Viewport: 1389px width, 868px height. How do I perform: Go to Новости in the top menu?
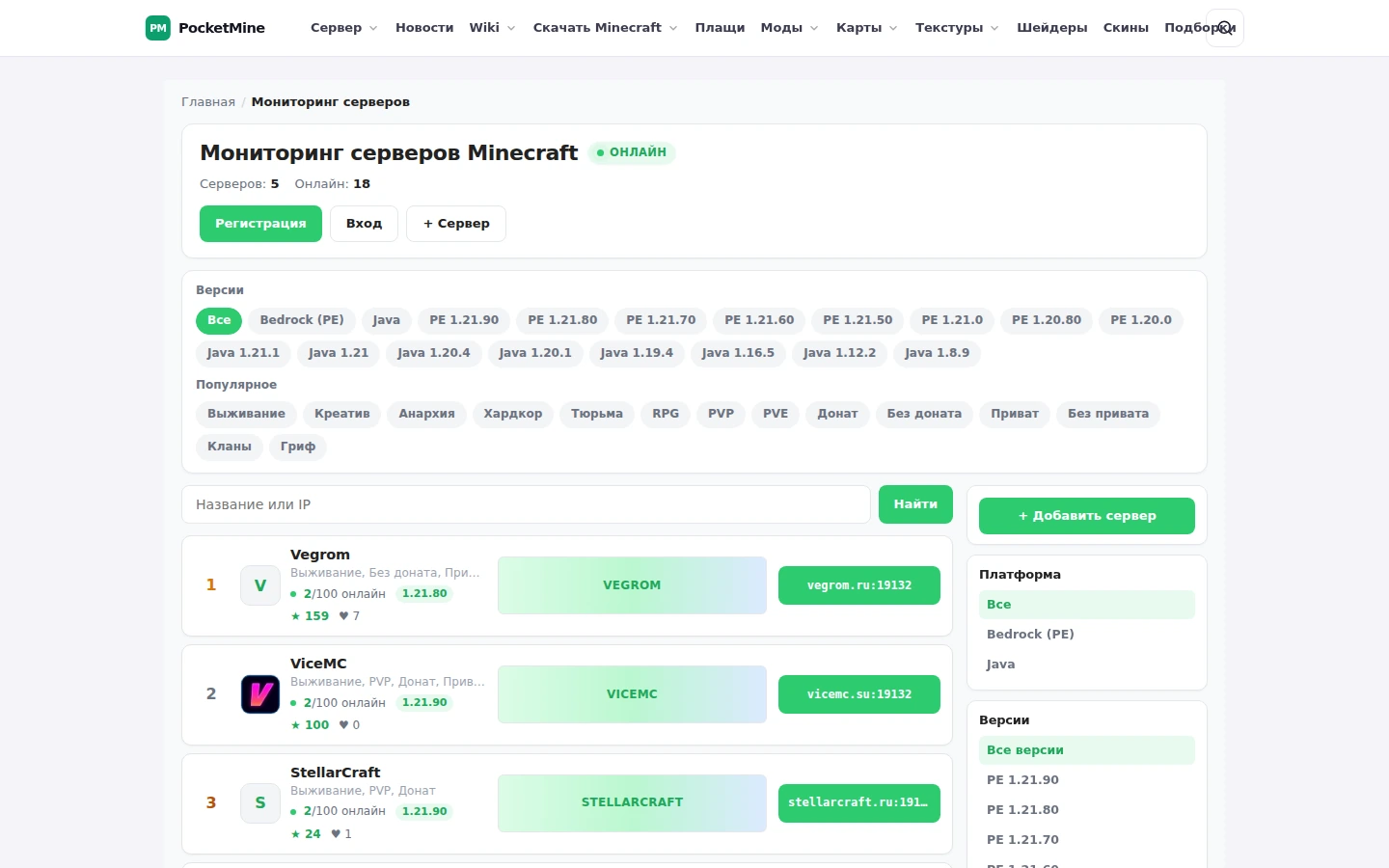(424, 28)
